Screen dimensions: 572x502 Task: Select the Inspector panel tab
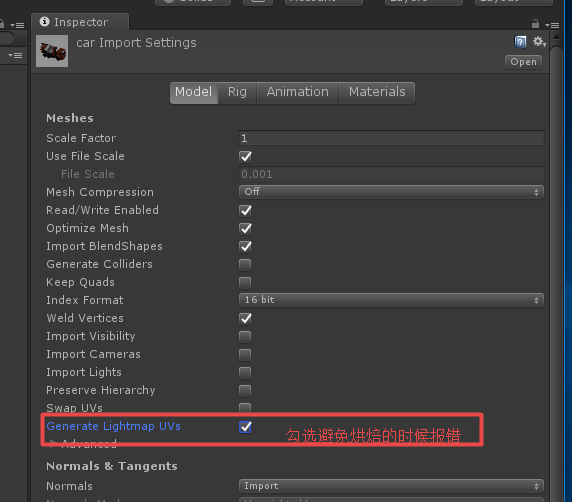[80, 22]
